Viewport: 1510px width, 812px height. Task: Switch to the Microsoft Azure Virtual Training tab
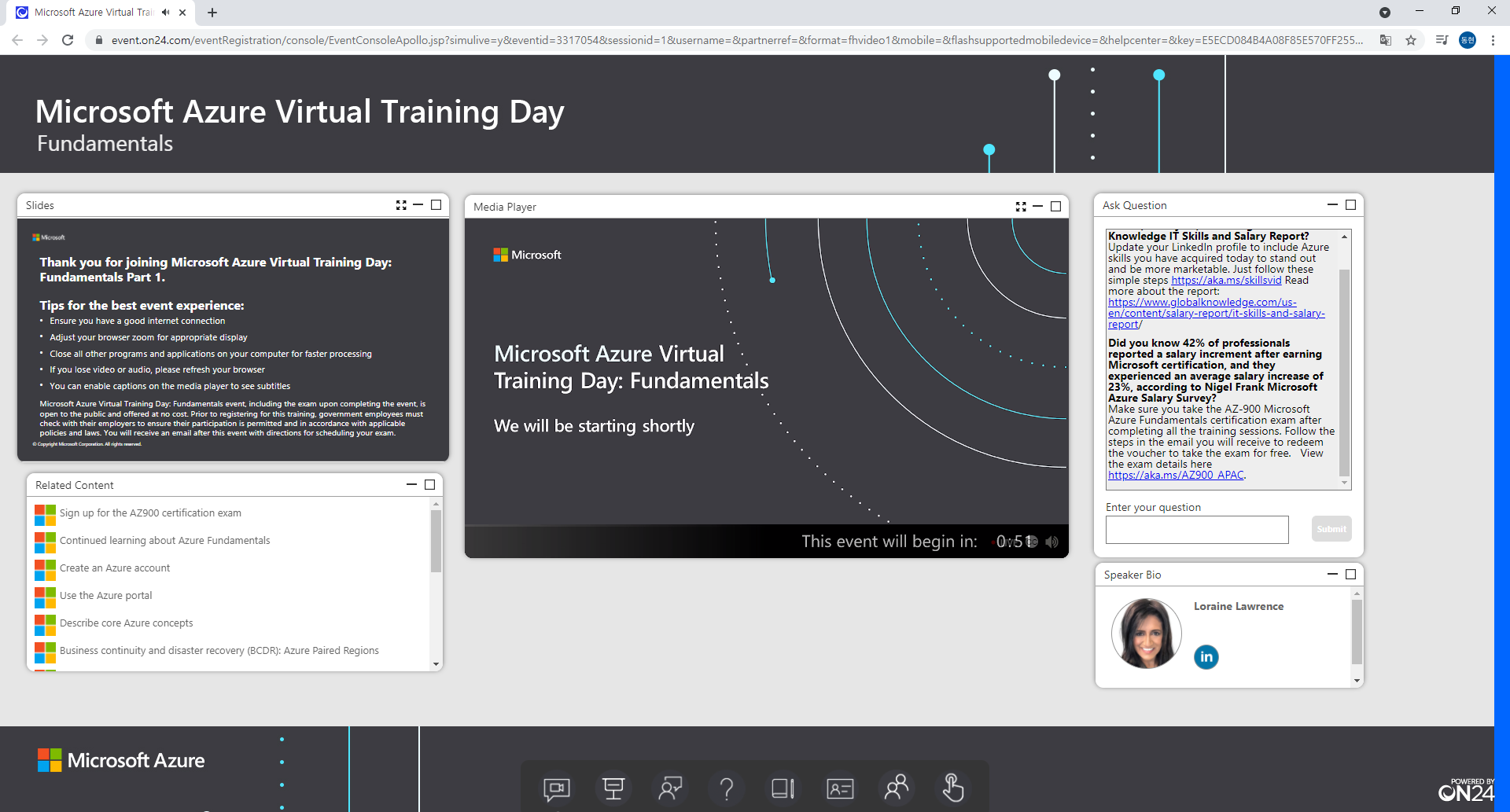[90, 13]
